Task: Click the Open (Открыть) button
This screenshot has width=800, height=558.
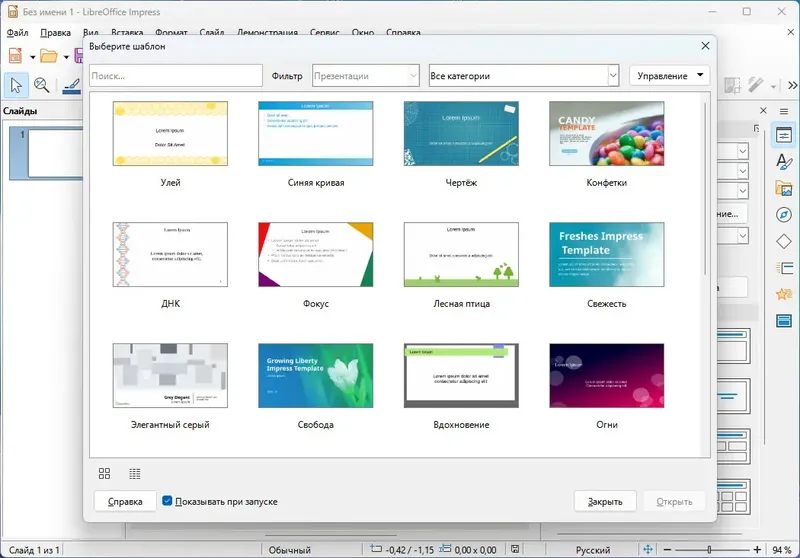Action: click(x=674, y=501)
